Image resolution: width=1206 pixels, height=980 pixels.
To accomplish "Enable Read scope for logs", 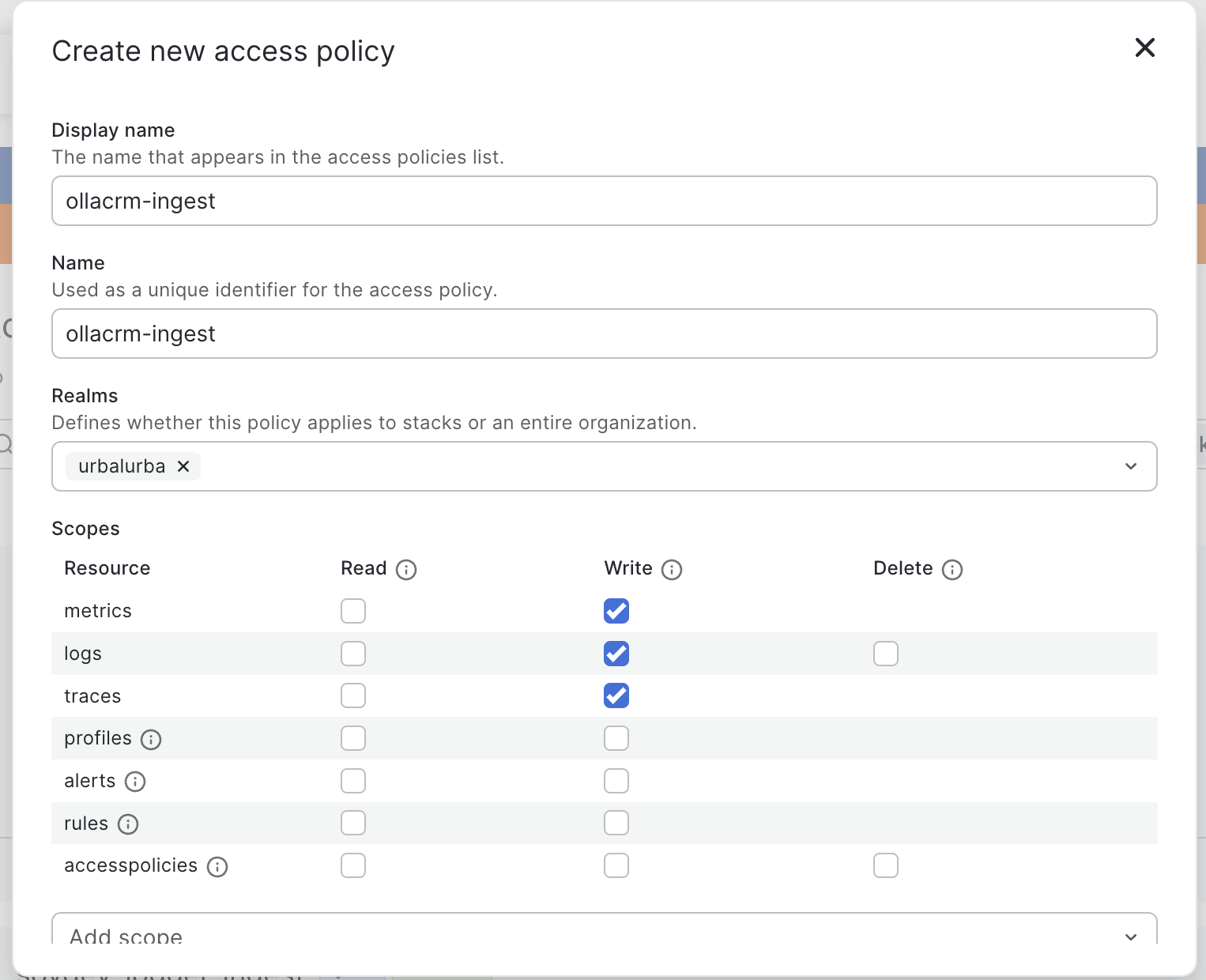I will click(x=353, y=654).
